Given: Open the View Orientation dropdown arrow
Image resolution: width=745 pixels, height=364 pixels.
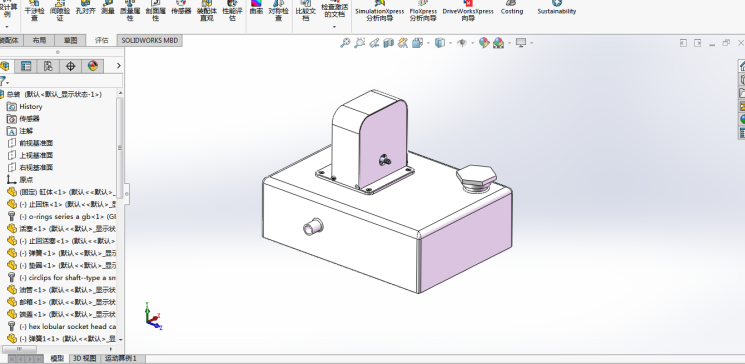Looking at the screenshot, I should [x=428, y=43].
